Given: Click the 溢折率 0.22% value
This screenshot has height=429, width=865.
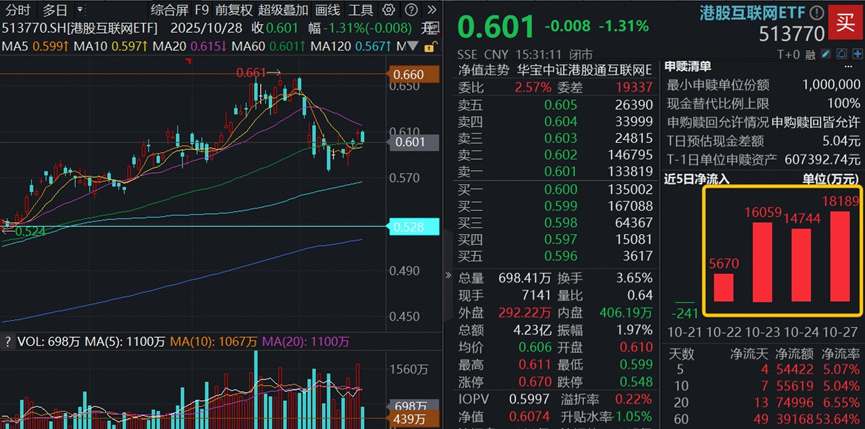Looking at the screenshot, I should 634,400.
